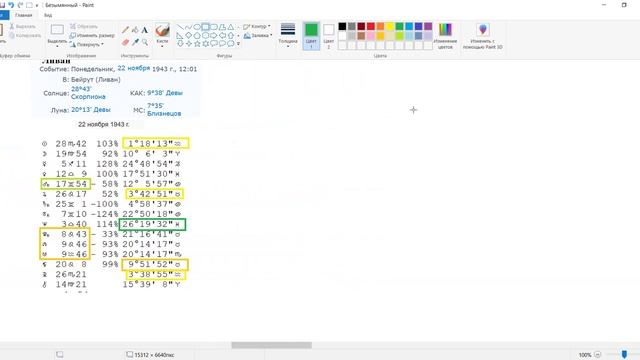
Task: Choose the Rounded rectangle shape
Action: tap(214, 27)
